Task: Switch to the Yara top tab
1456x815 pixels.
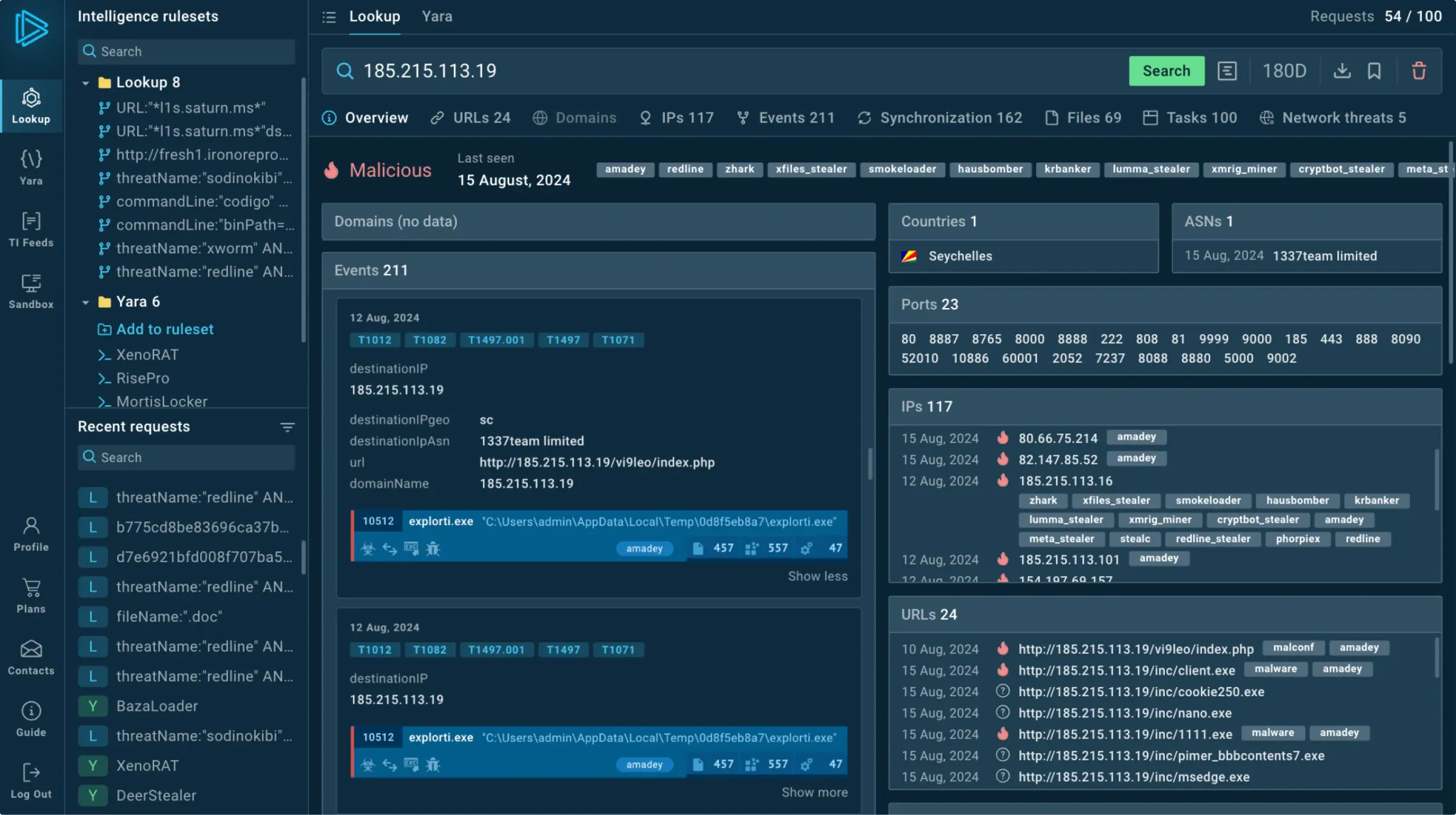Action: coord(437,16)
